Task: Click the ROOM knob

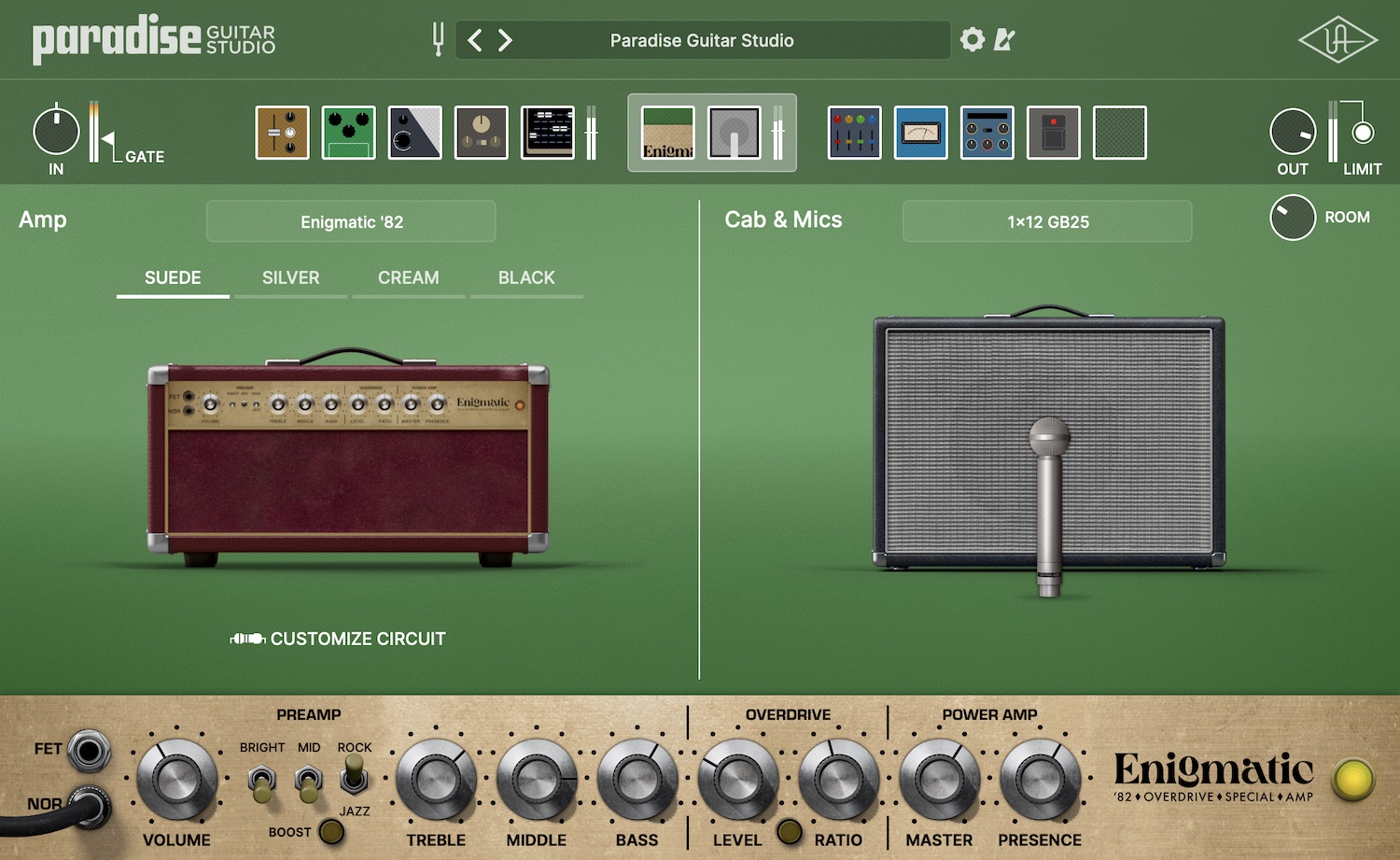Action: tap(1292, 218)
